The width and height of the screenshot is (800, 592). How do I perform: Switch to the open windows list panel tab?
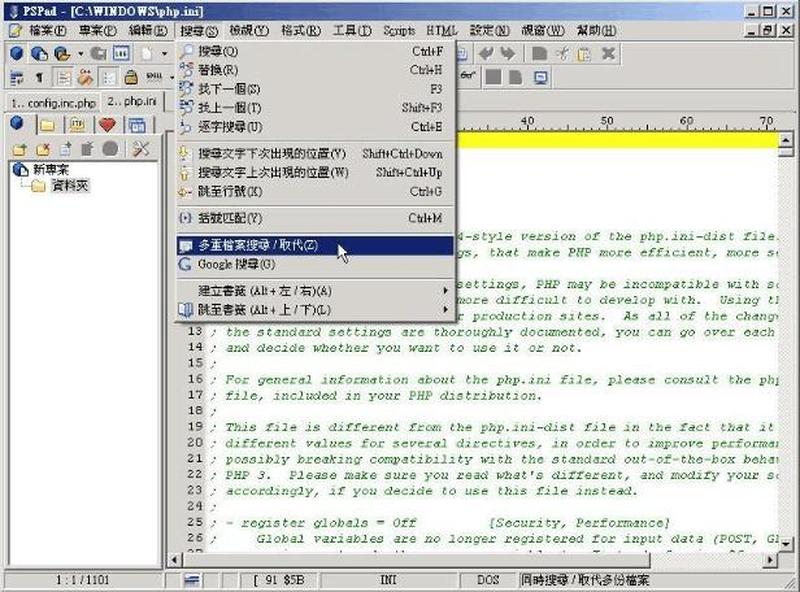click(x=137, y=124)
